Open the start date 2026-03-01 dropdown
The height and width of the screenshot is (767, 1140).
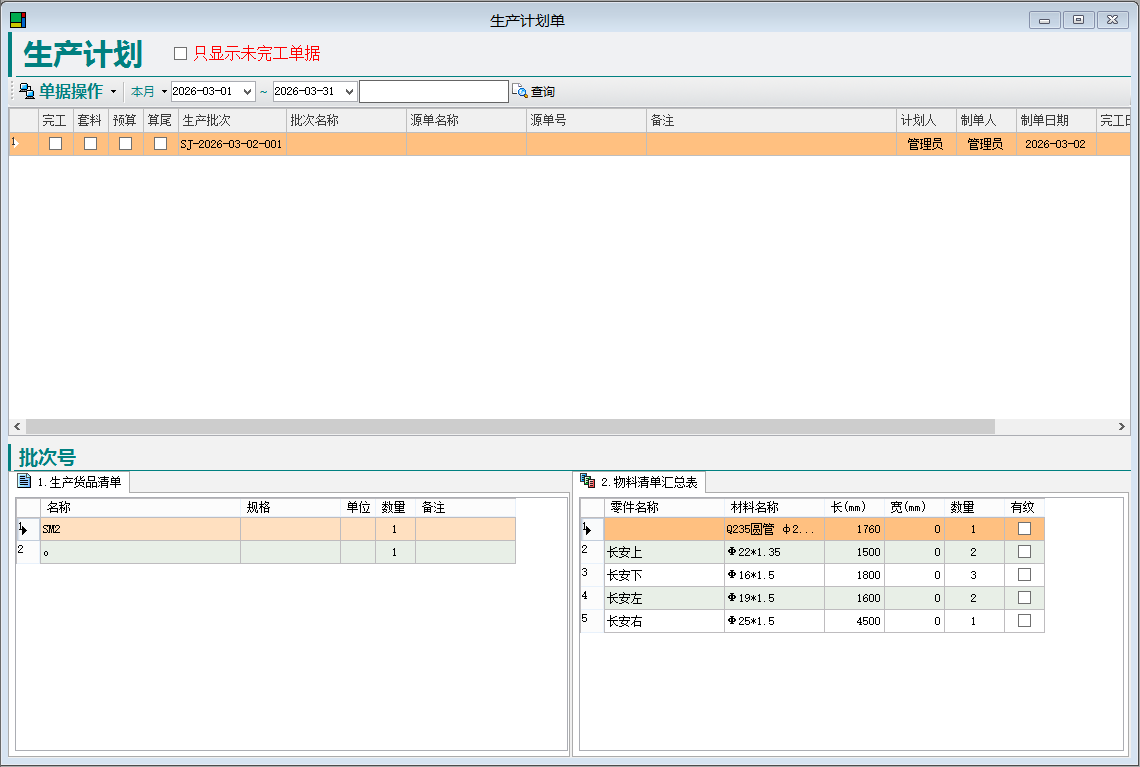pos(248,91)
